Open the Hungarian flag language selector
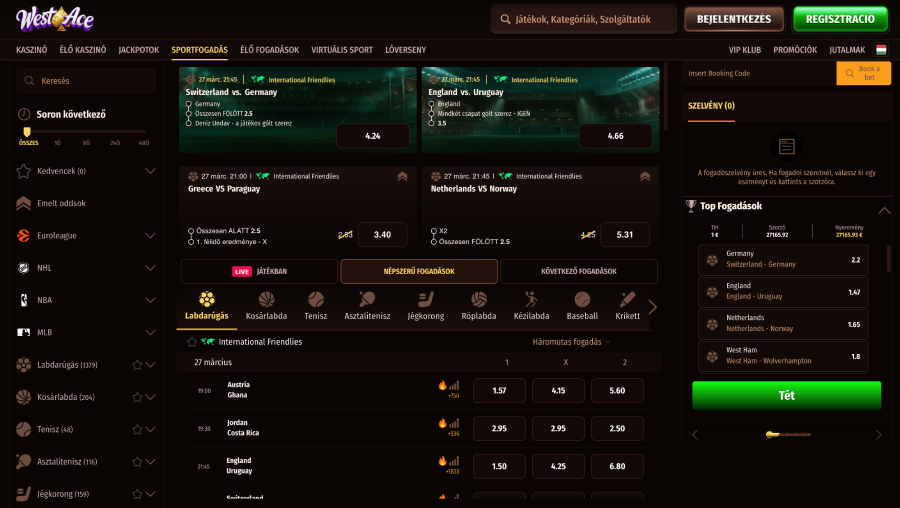900x508 pixels. point(881,50)
